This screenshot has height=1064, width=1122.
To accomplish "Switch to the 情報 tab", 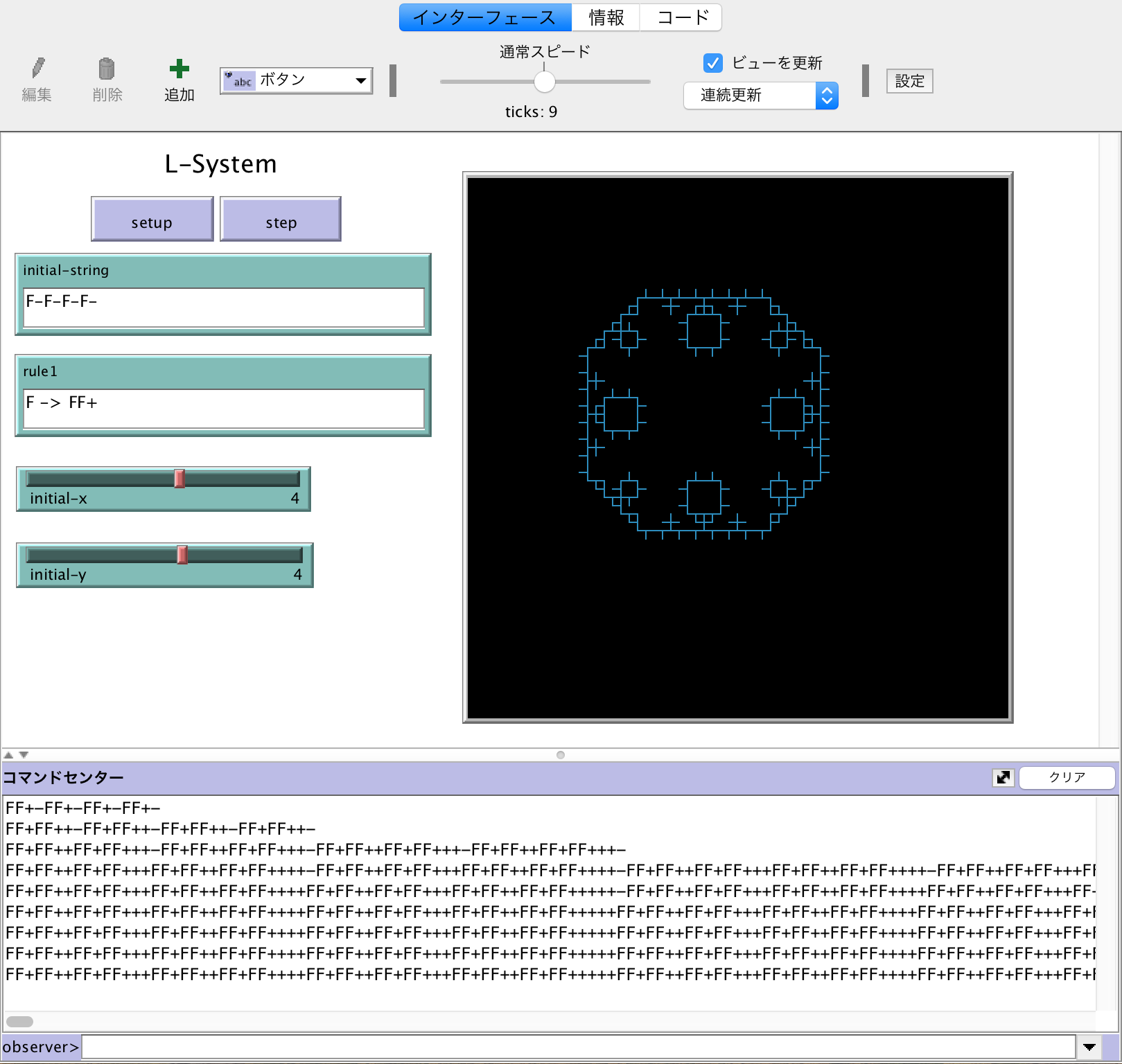I will pyautogui.click(x=606, y=17).
